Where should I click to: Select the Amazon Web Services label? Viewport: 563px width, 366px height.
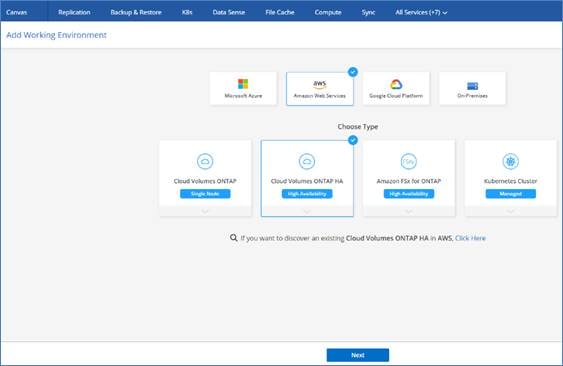pos(320,96)
